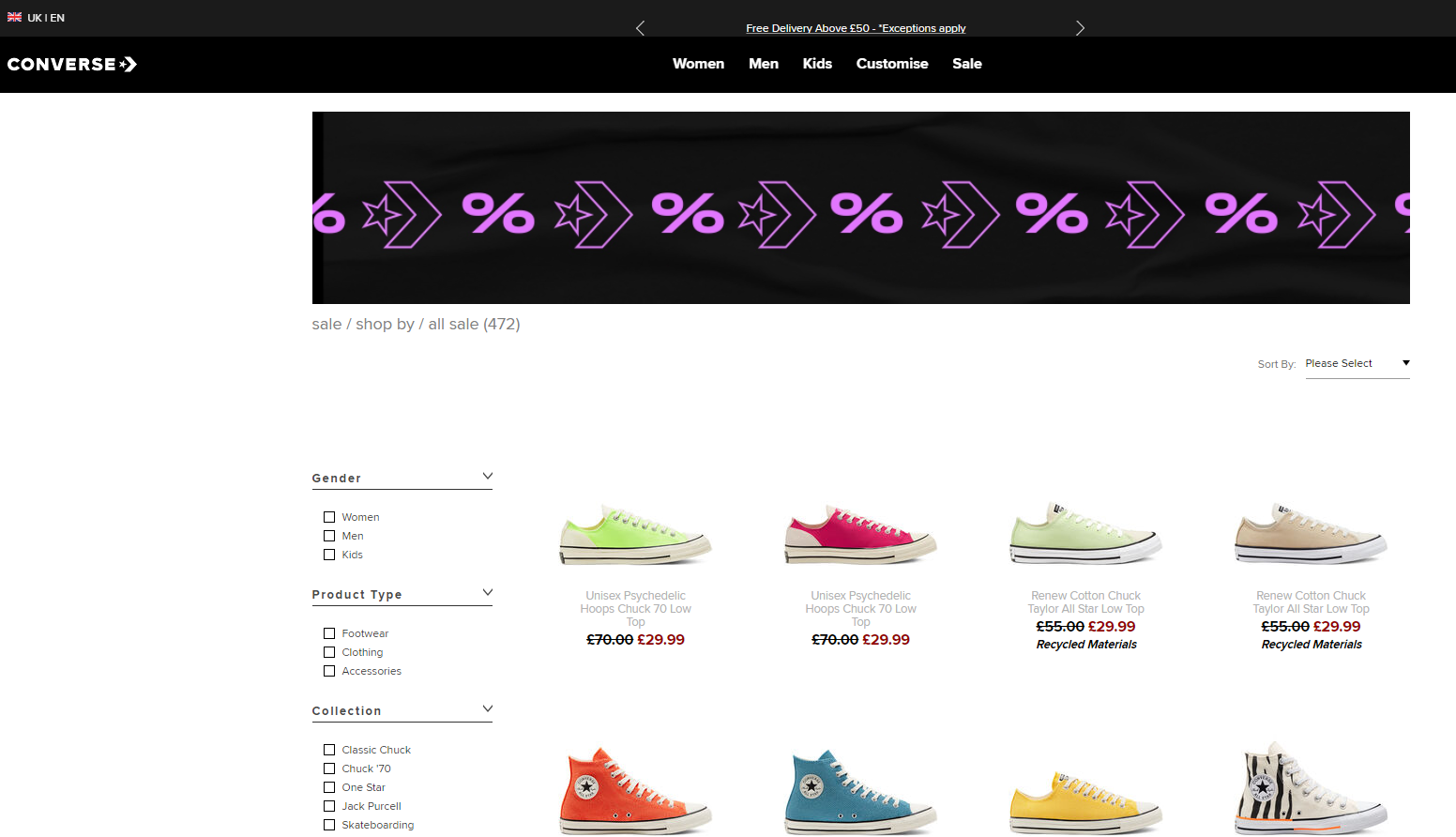The height and width of the screenshot is (837, 1456).
Task: Check the Kids gender filter
Action: pyautogui.click(x=329, y=555)
